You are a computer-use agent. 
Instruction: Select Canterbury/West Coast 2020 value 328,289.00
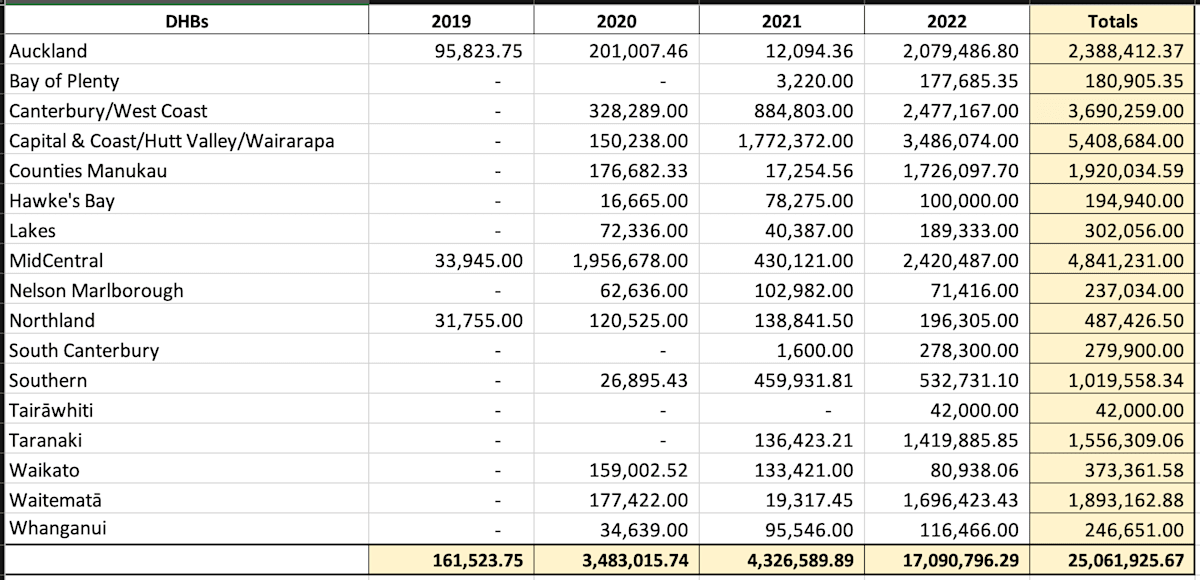point(638,111)
